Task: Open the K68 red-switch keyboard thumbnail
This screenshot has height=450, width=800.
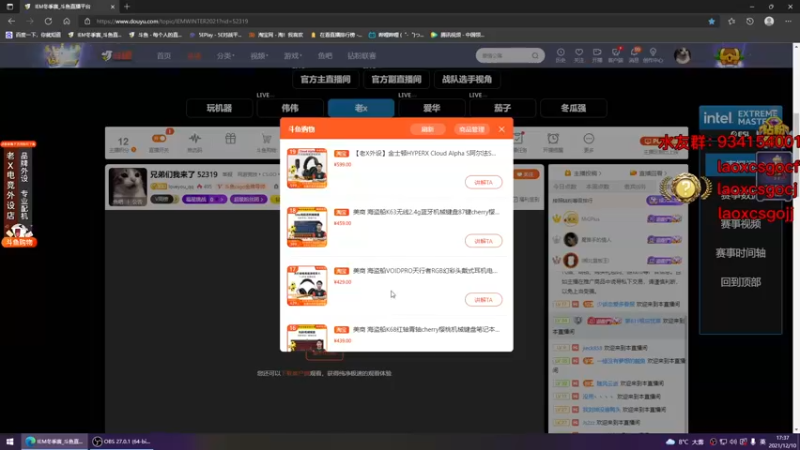Action: [307, 338]
